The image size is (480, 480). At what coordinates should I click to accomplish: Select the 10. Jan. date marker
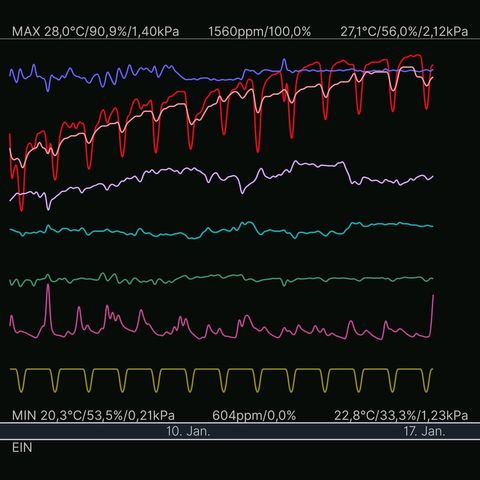(x=188, y=431)
